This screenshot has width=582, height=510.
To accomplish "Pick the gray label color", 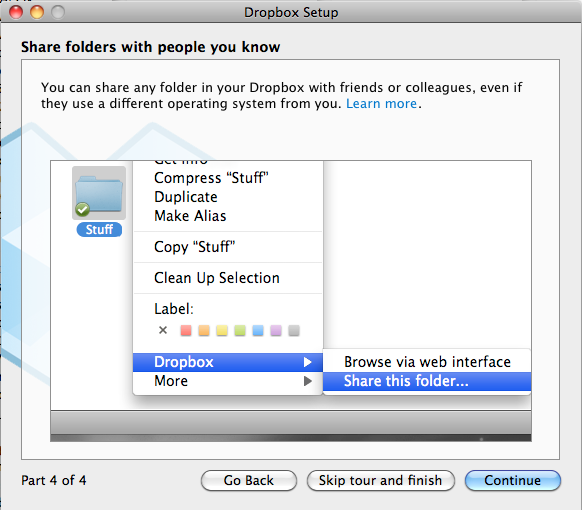I will click(x=294, y=330).
